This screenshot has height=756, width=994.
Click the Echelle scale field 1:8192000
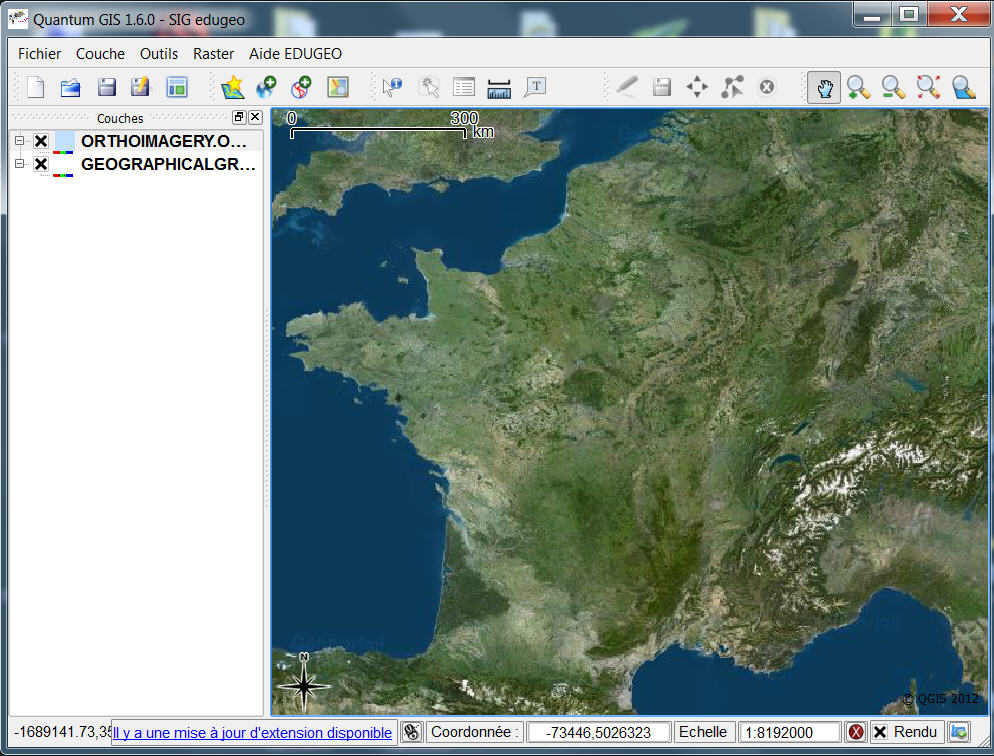coord(791,733)
